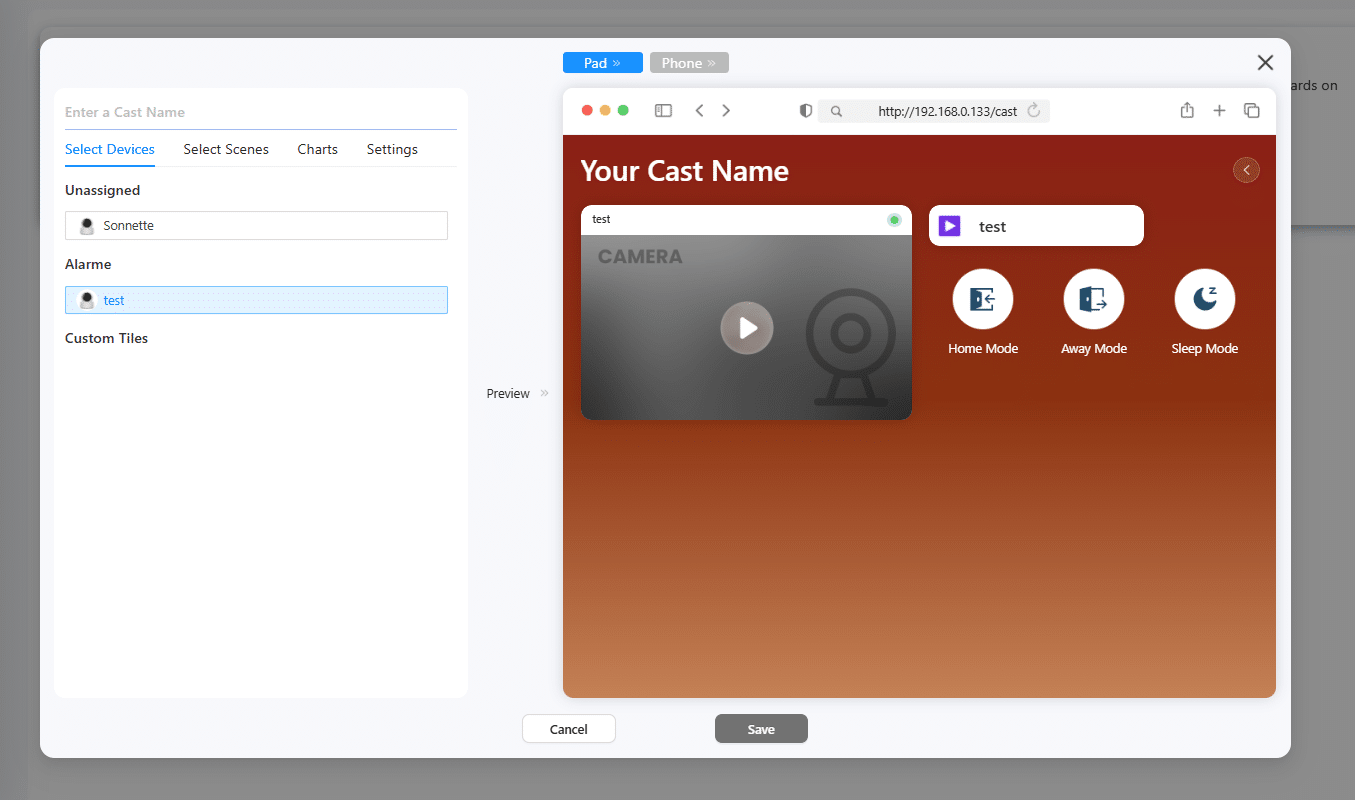This screenshot has width=1355, height=800.
Task: Collapse the cast side panel arrow
Action: tap(1246, 170)
